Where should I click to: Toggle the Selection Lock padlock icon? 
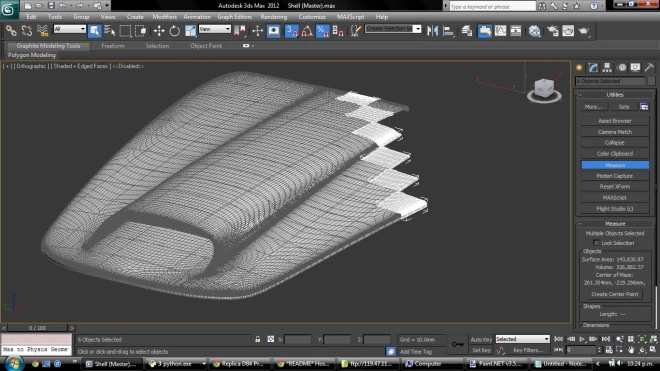pyautogui.click(x=258, y=339)
